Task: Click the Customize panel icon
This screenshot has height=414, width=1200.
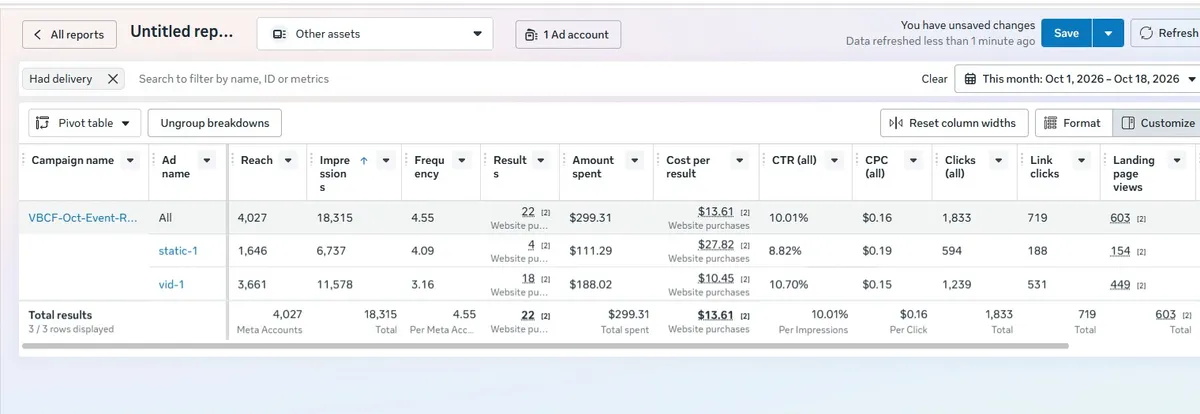Action: click(x=1128, y=123)
